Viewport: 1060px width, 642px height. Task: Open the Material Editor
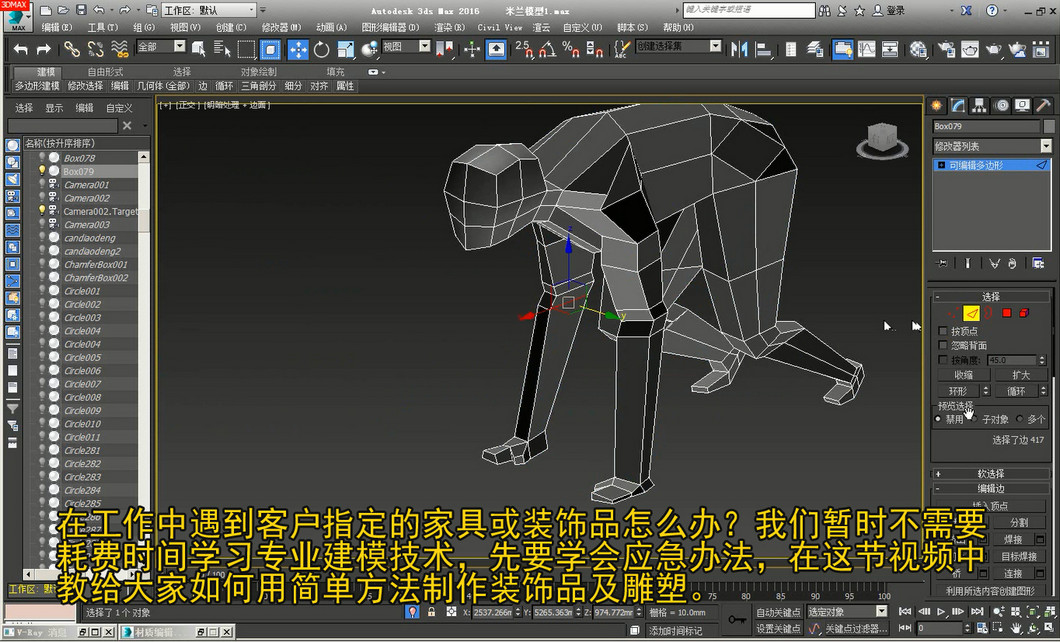point(918,49)
